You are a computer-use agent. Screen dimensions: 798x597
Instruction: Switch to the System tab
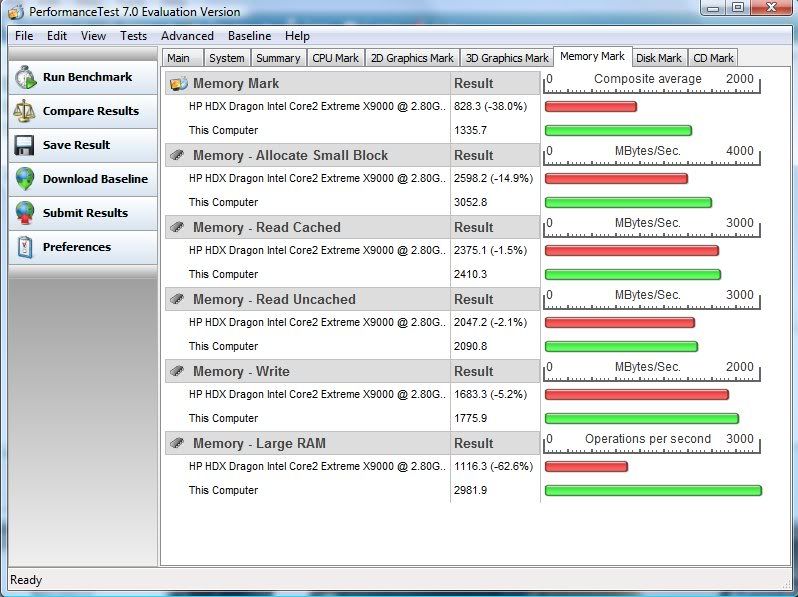pos(226,58)
